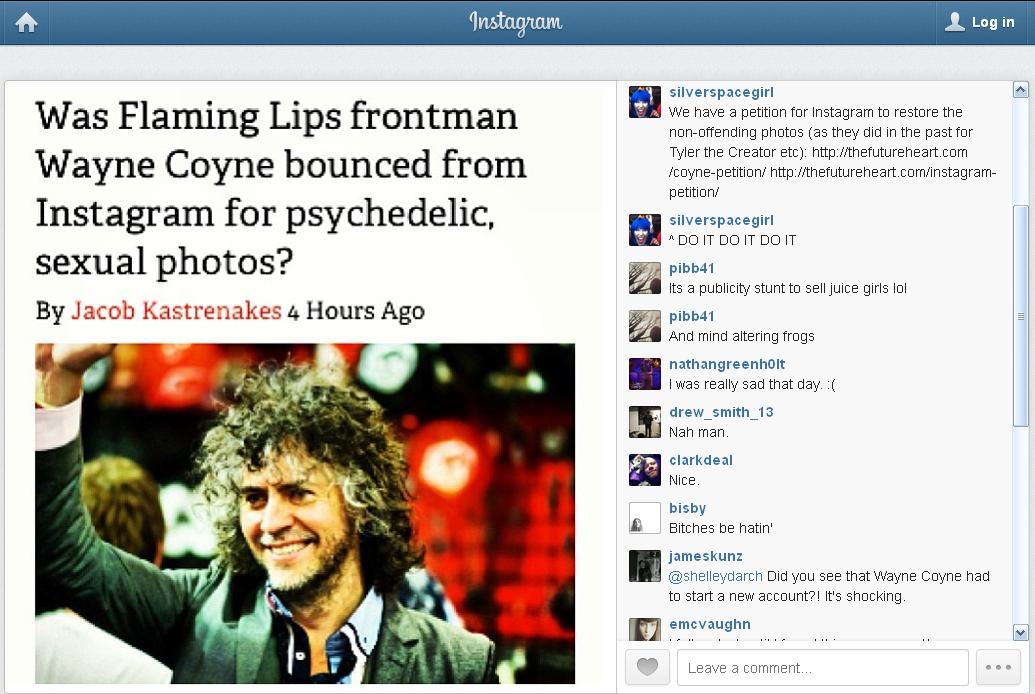The image size is (1035, 694).
Task: Click the Log in button
Action: tap(980, 22)
